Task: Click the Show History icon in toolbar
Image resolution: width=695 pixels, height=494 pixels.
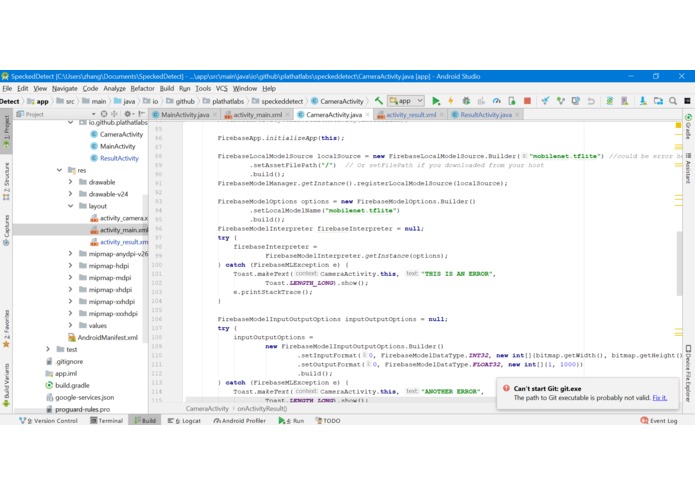Action: [575, 101]
